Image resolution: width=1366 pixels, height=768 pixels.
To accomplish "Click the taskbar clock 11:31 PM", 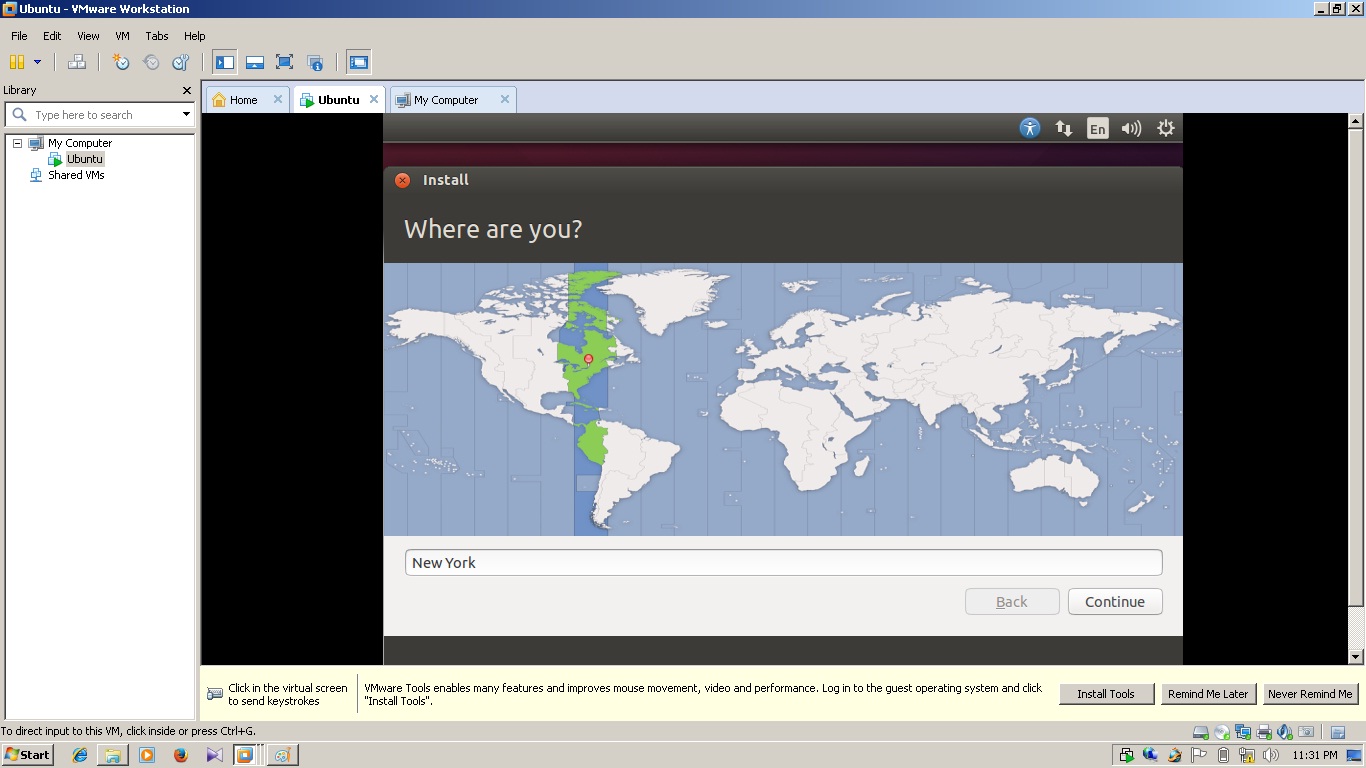I will (1315, 755).
